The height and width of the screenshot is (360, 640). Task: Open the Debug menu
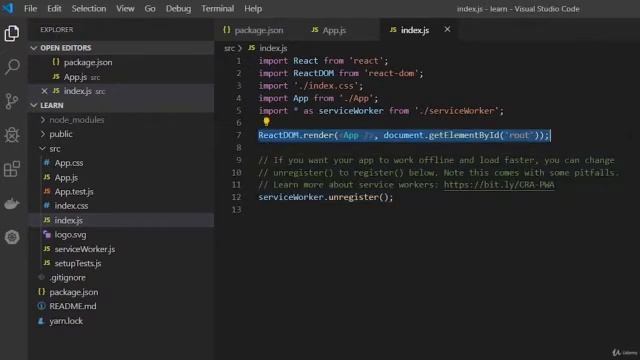(178, 9)
